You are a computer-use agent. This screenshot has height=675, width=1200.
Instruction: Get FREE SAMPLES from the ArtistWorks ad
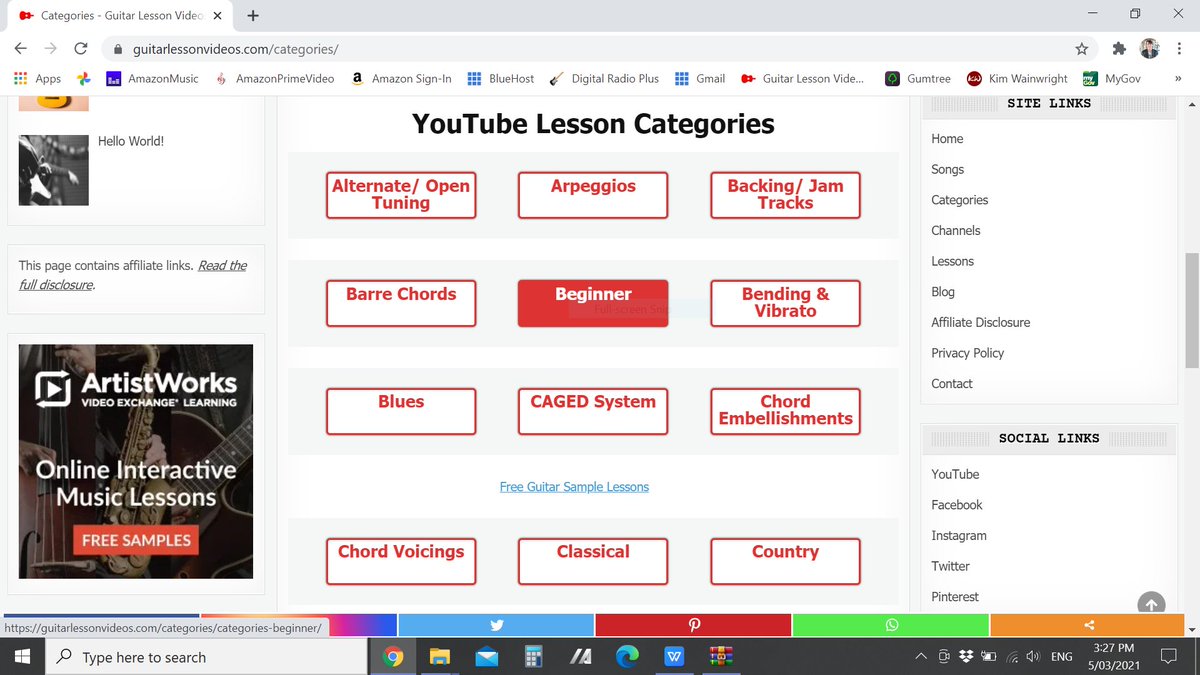135,539
